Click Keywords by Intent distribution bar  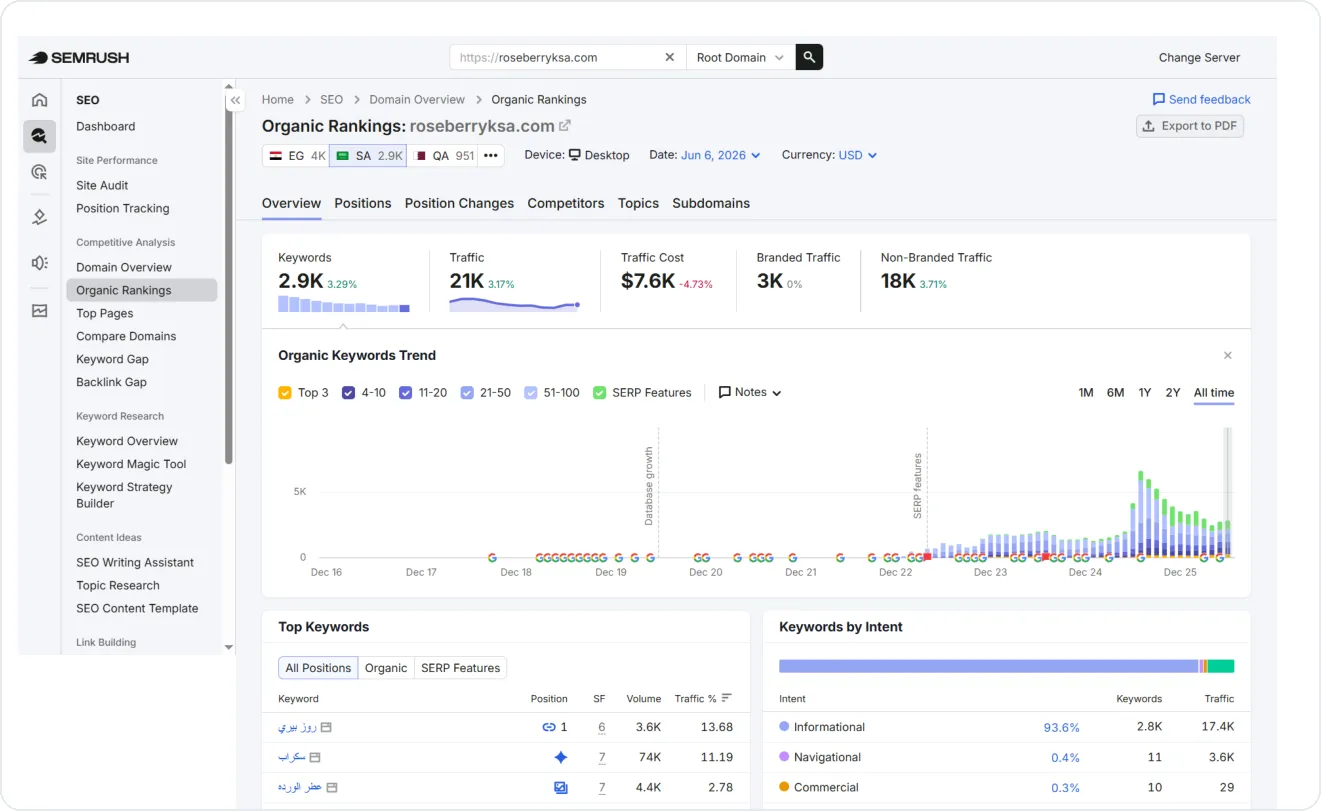(x=1006, y=666)
